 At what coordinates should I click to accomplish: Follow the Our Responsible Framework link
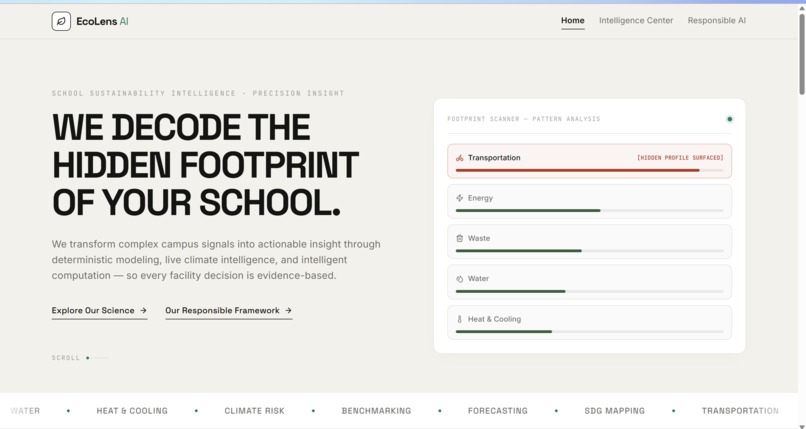pos(229,310)
